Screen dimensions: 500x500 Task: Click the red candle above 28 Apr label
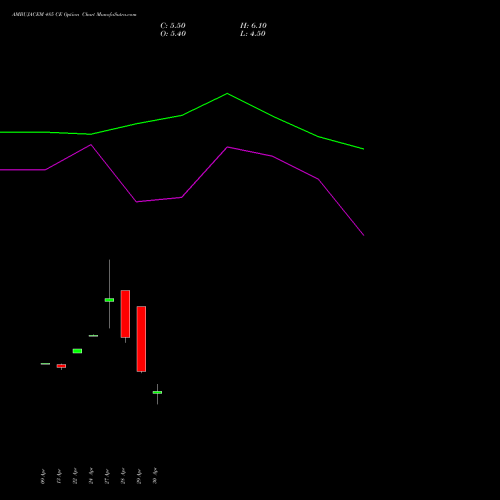coord(125,314)
